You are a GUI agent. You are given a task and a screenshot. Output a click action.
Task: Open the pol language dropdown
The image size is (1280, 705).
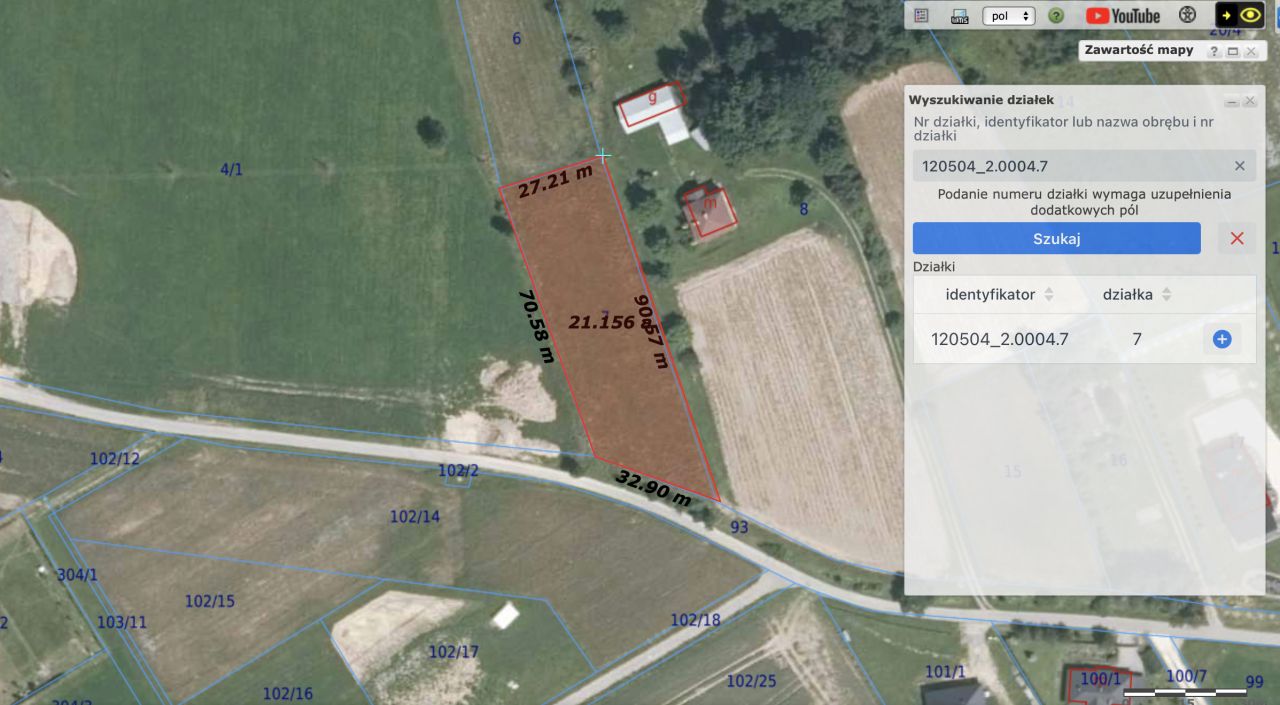(x=1008, y=16)
